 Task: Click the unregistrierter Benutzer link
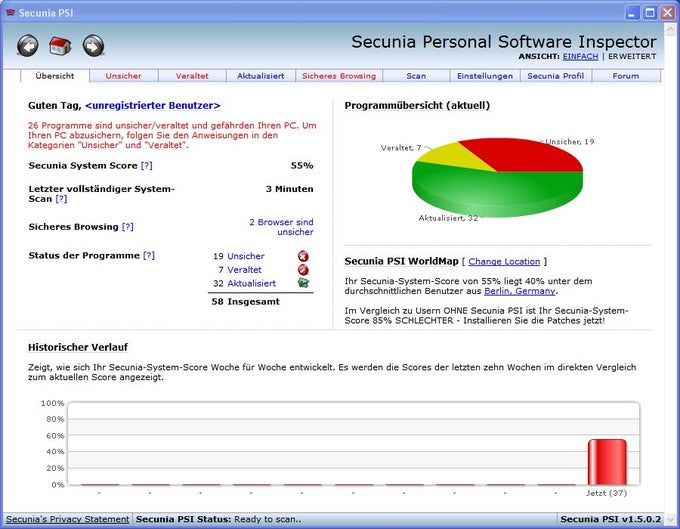pos(153,105)
